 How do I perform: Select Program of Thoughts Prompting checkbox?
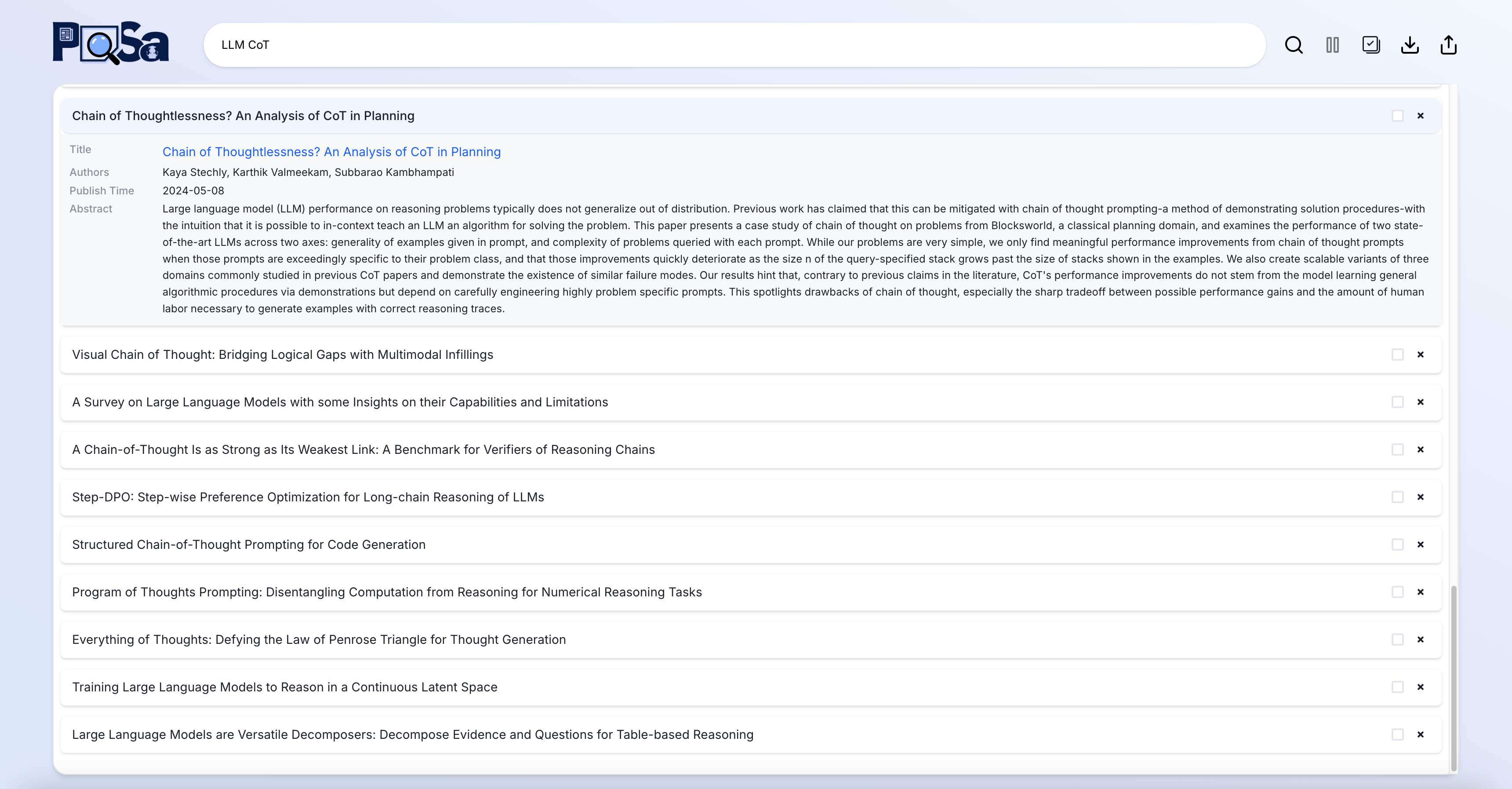click(x=1398, y=592)
